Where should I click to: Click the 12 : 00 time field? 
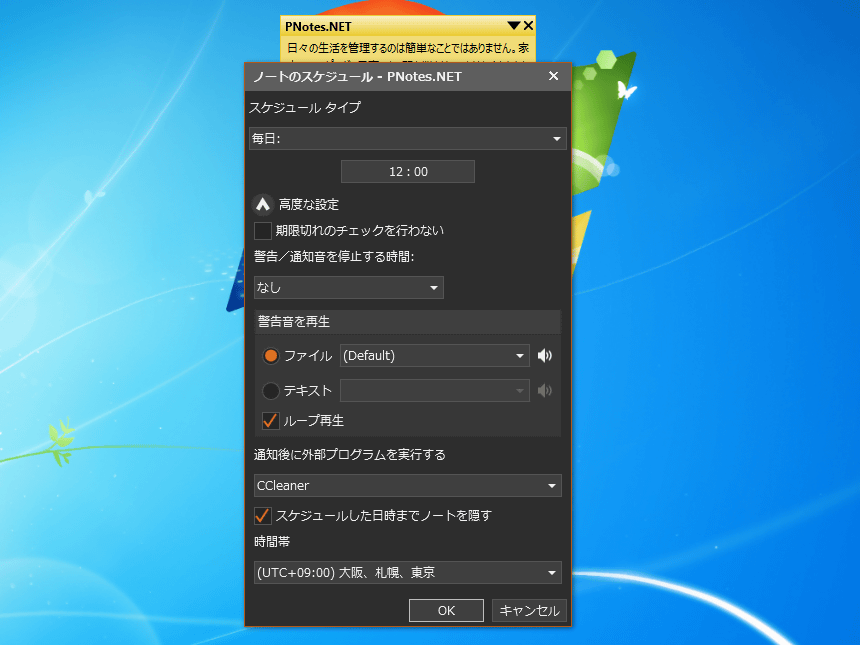click(408, 172)
